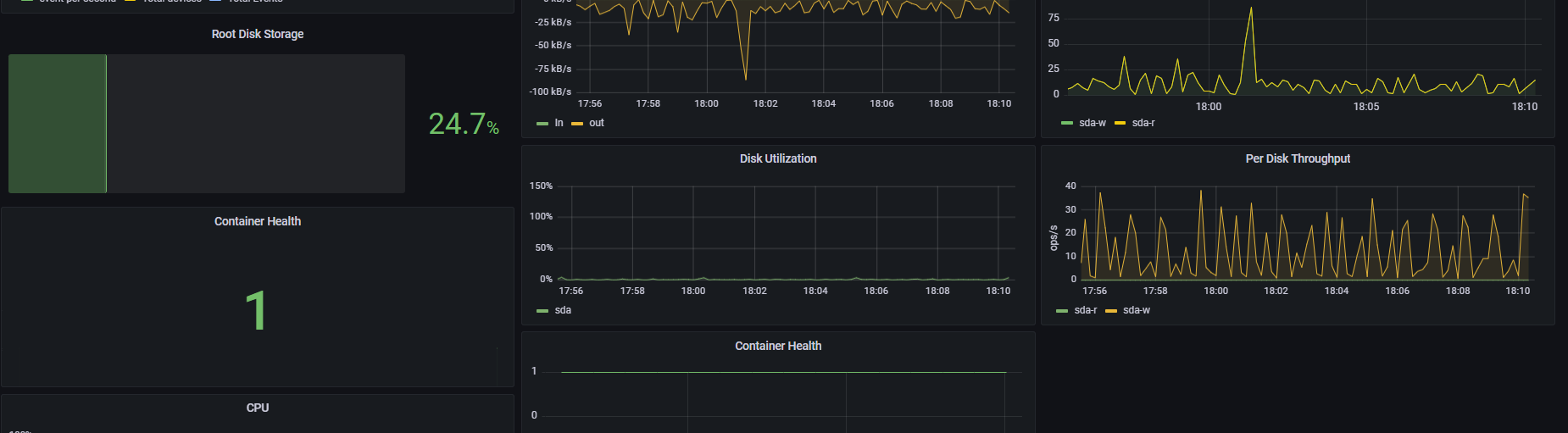The height and width of the screenshot is (433, 1568).
Task: Click the green color swatch beside 'In'
Action: click(542, 124)
